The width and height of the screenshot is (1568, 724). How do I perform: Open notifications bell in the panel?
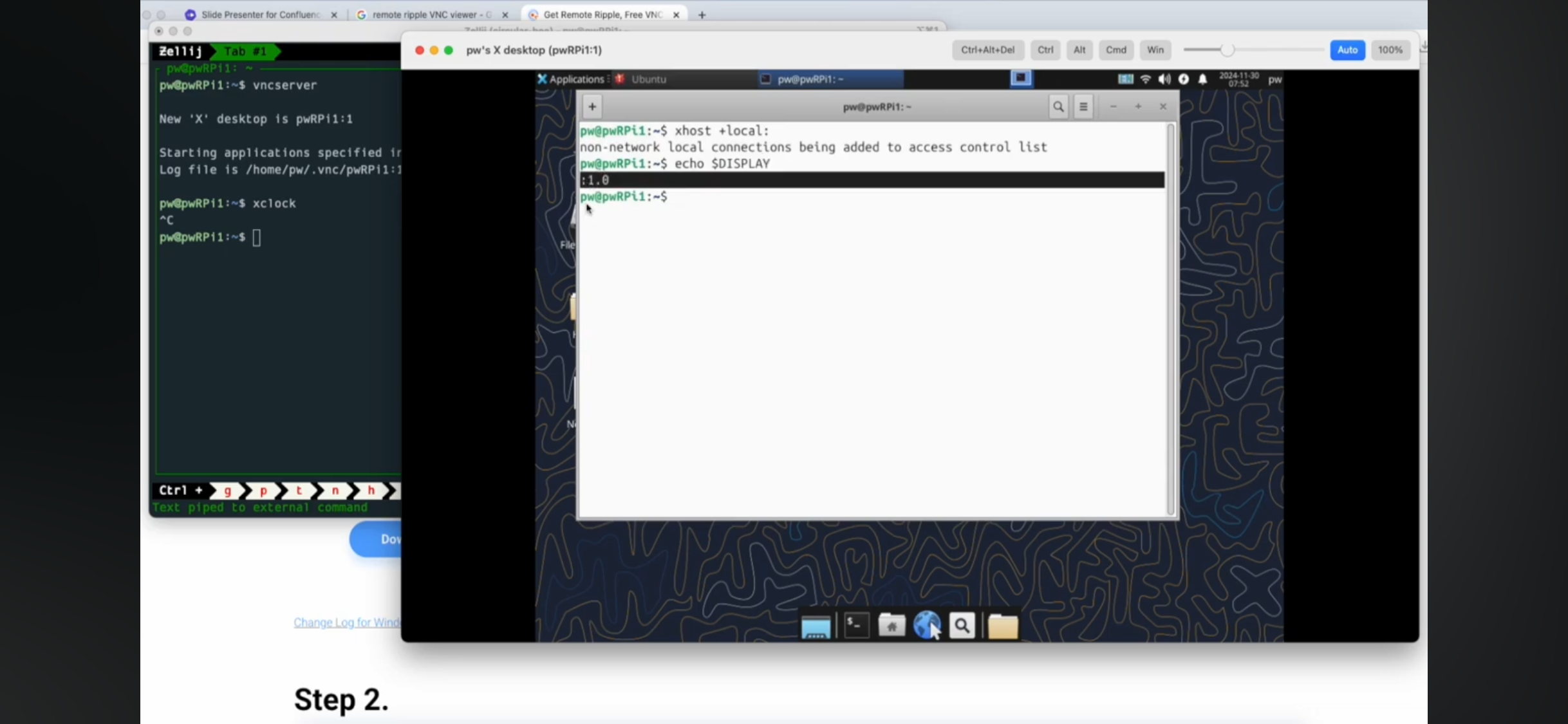pos(1202,79)
